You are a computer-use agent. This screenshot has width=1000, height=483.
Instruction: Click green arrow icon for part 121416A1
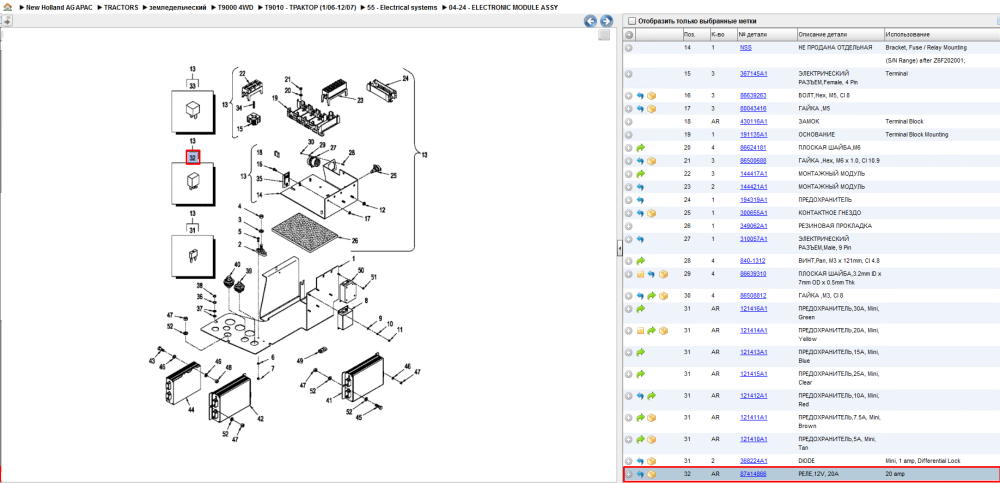(640, 309)
